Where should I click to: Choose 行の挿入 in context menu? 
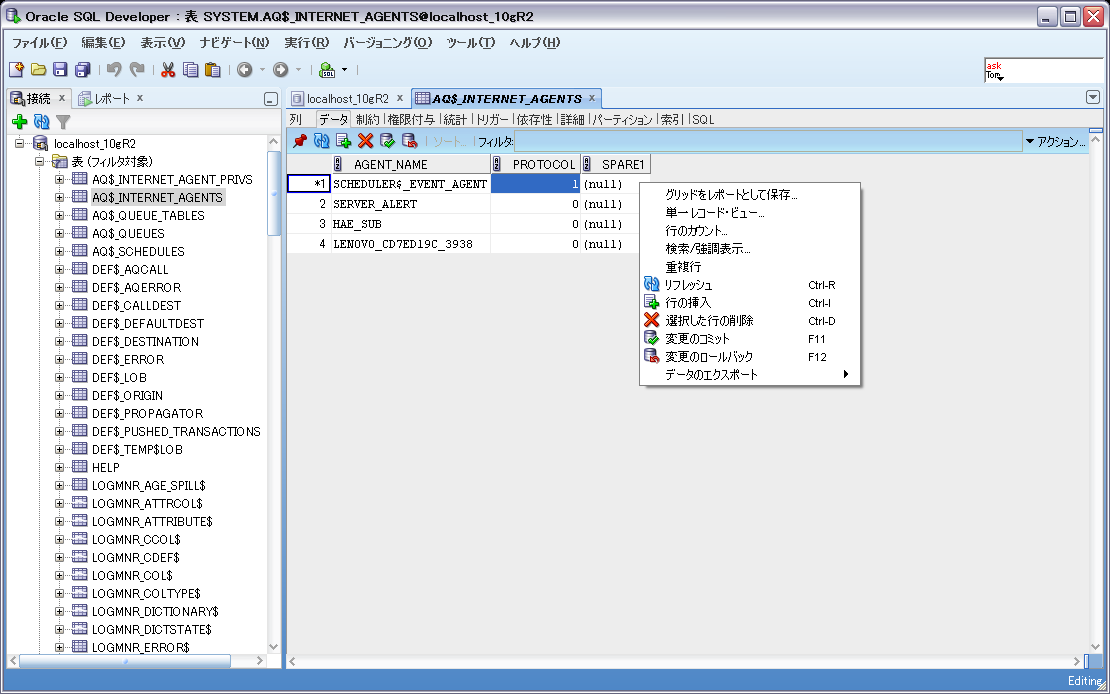click(750, 303)
